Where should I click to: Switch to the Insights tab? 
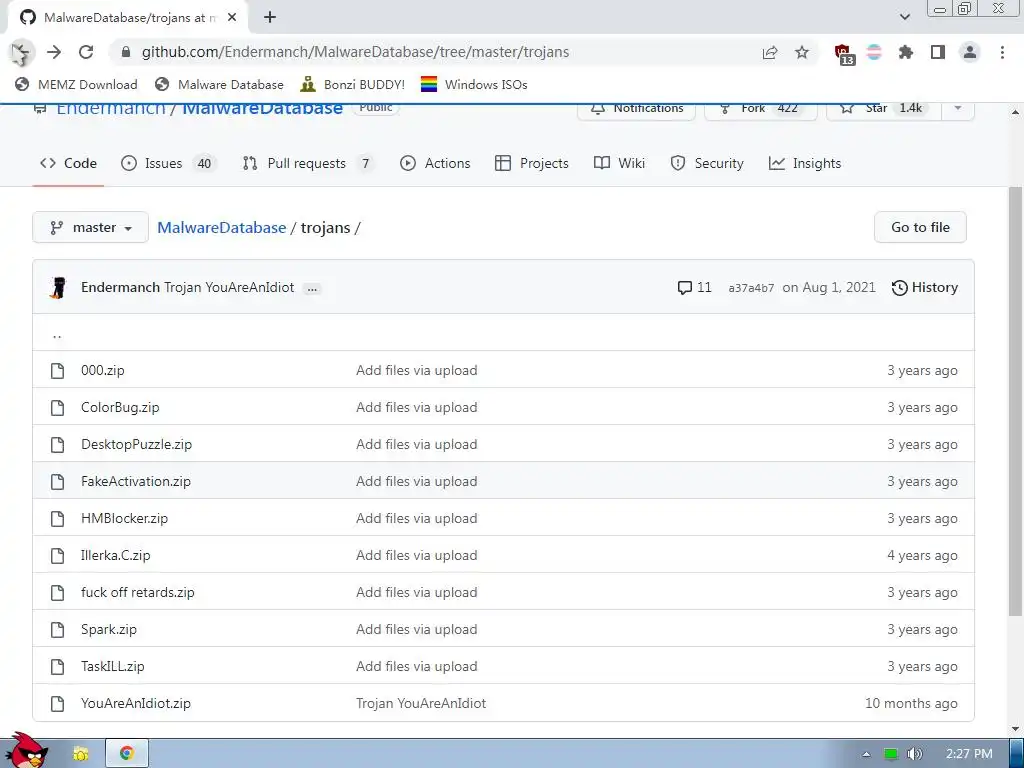pos(805,163)
